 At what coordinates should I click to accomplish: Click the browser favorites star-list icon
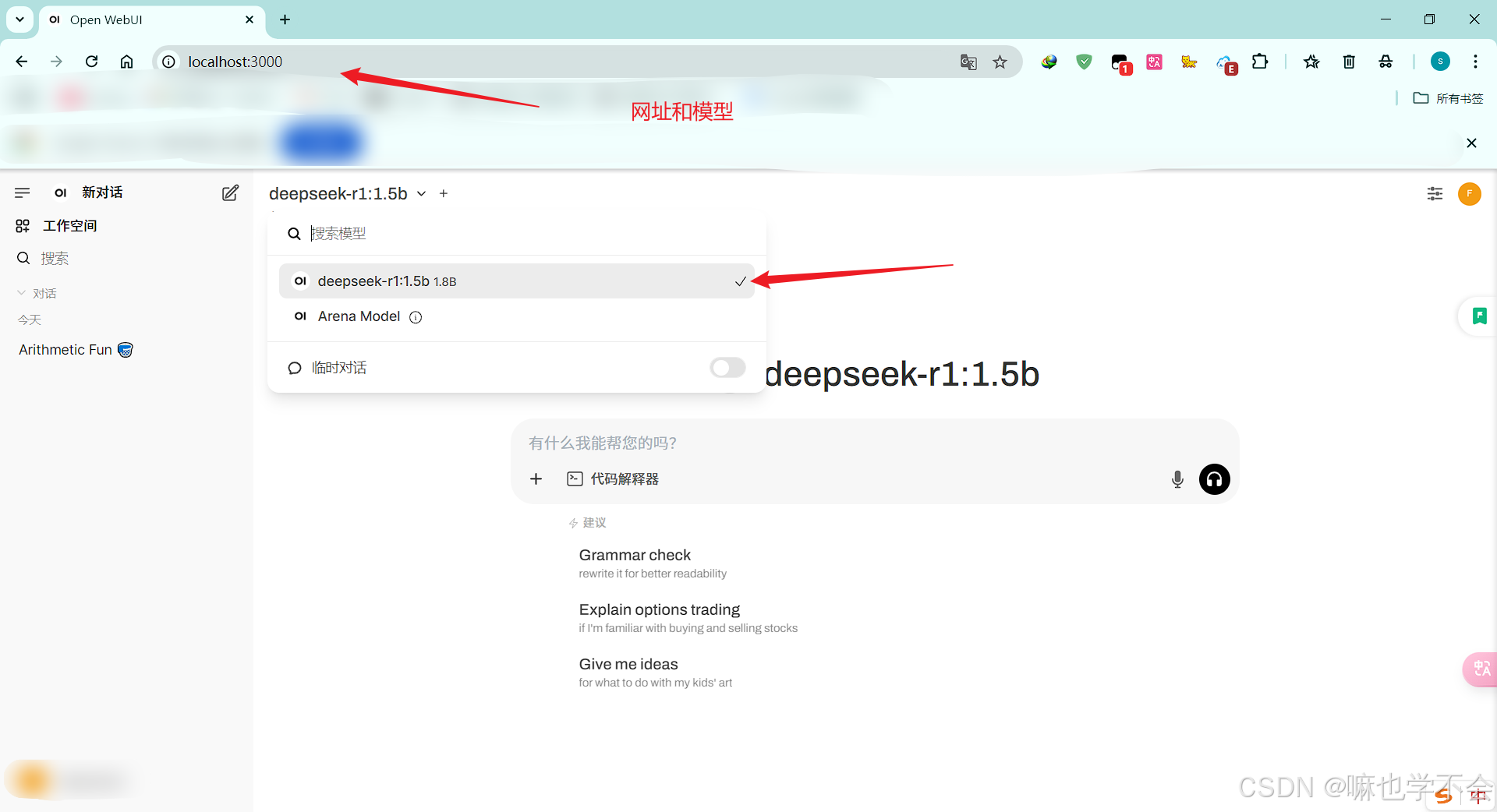click(1311, 62)
